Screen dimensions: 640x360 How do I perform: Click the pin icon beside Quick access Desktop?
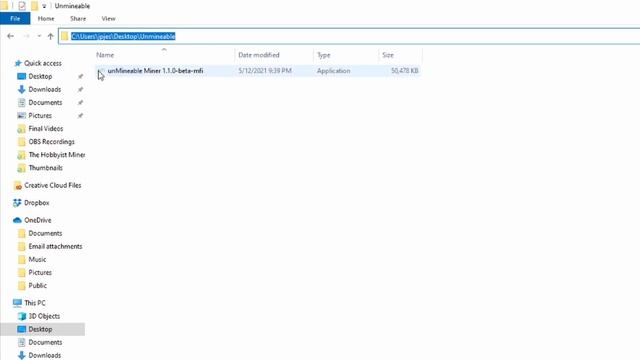click(80, 76)
